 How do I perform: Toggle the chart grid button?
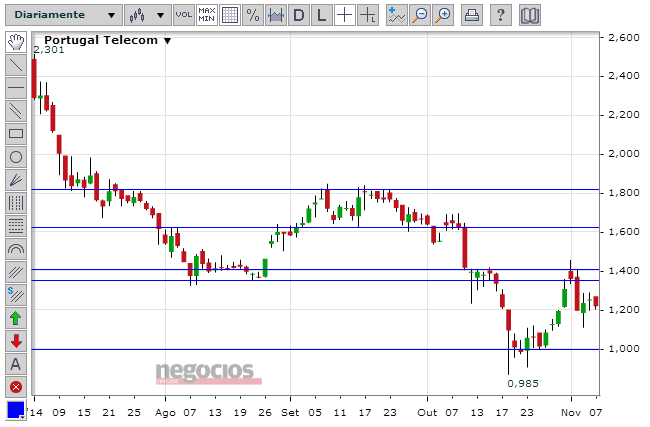point(230,15)
